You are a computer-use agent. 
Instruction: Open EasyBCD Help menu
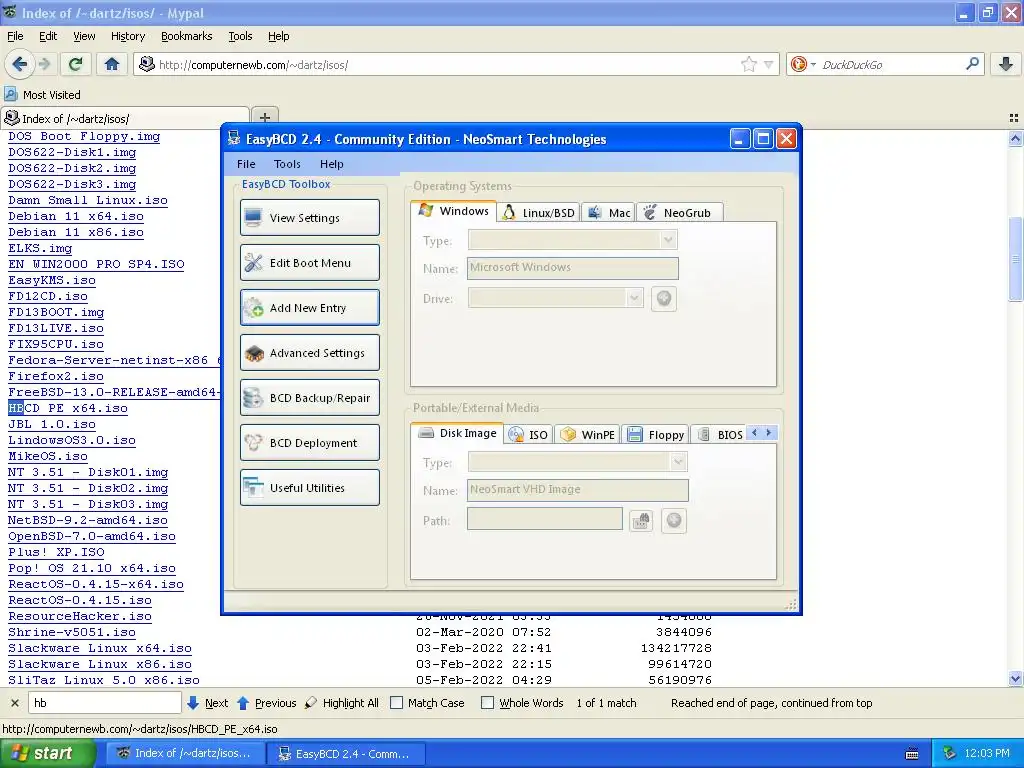click(332, 164)
